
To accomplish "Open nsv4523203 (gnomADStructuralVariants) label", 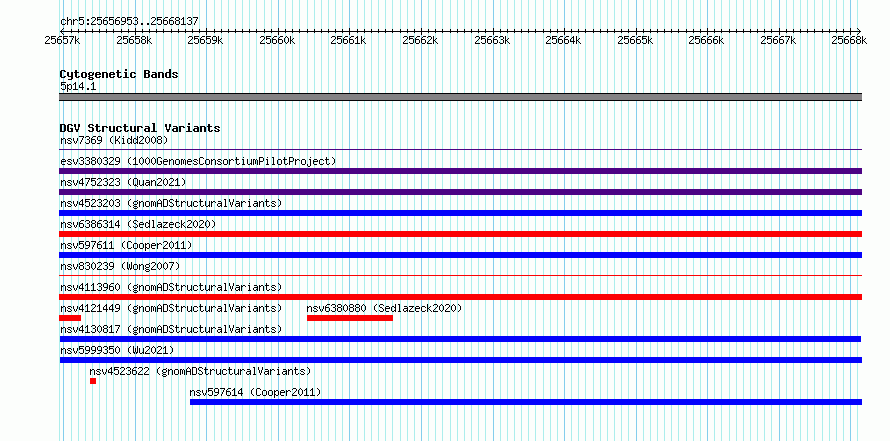I will [171, 203].
